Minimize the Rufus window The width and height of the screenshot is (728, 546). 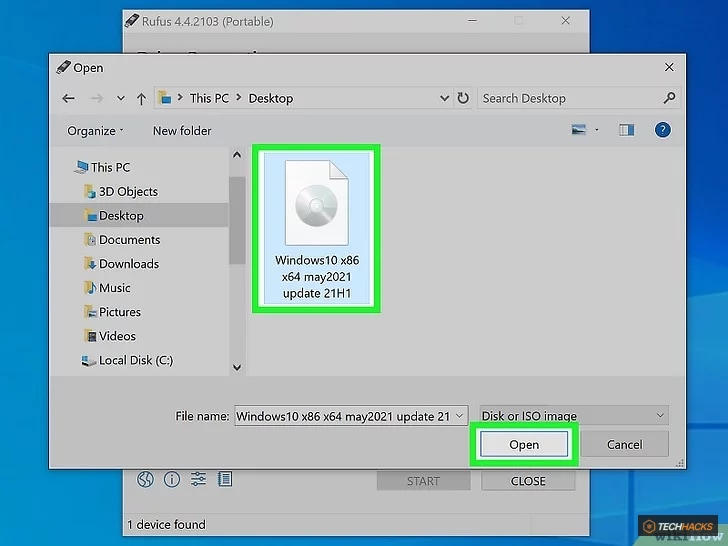click(473, 21)
